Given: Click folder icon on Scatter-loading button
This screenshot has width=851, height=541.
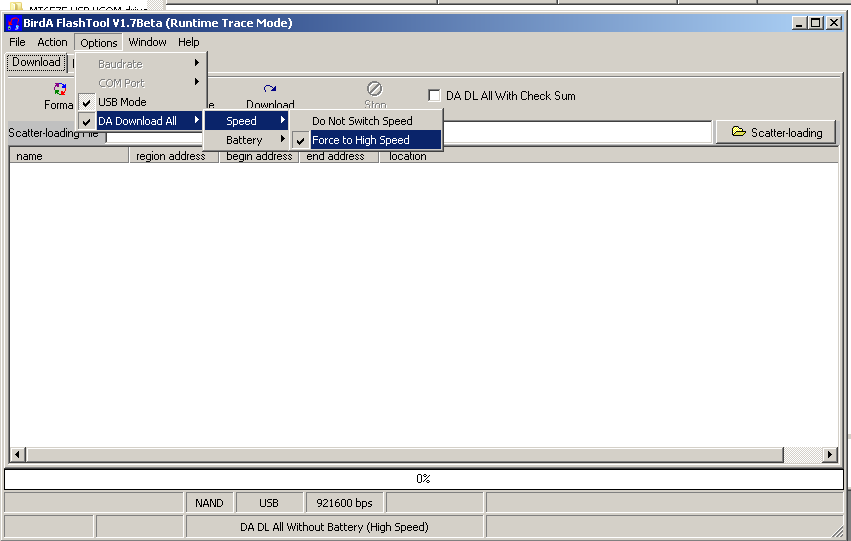Looking at the screenshot, I should (x=738, y=131).
